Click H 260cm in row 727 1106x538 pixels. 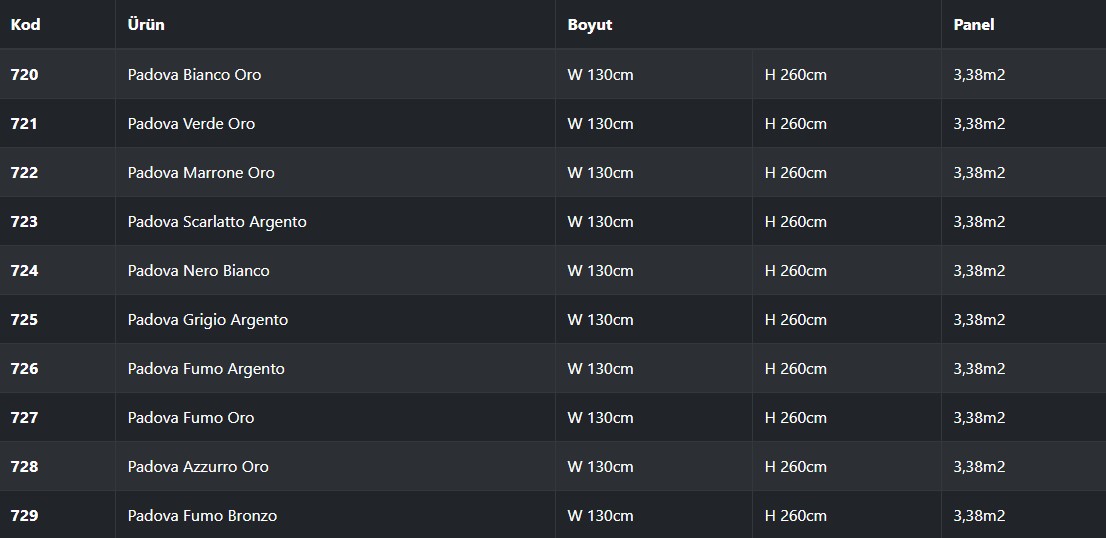click(x=796, y=417)
